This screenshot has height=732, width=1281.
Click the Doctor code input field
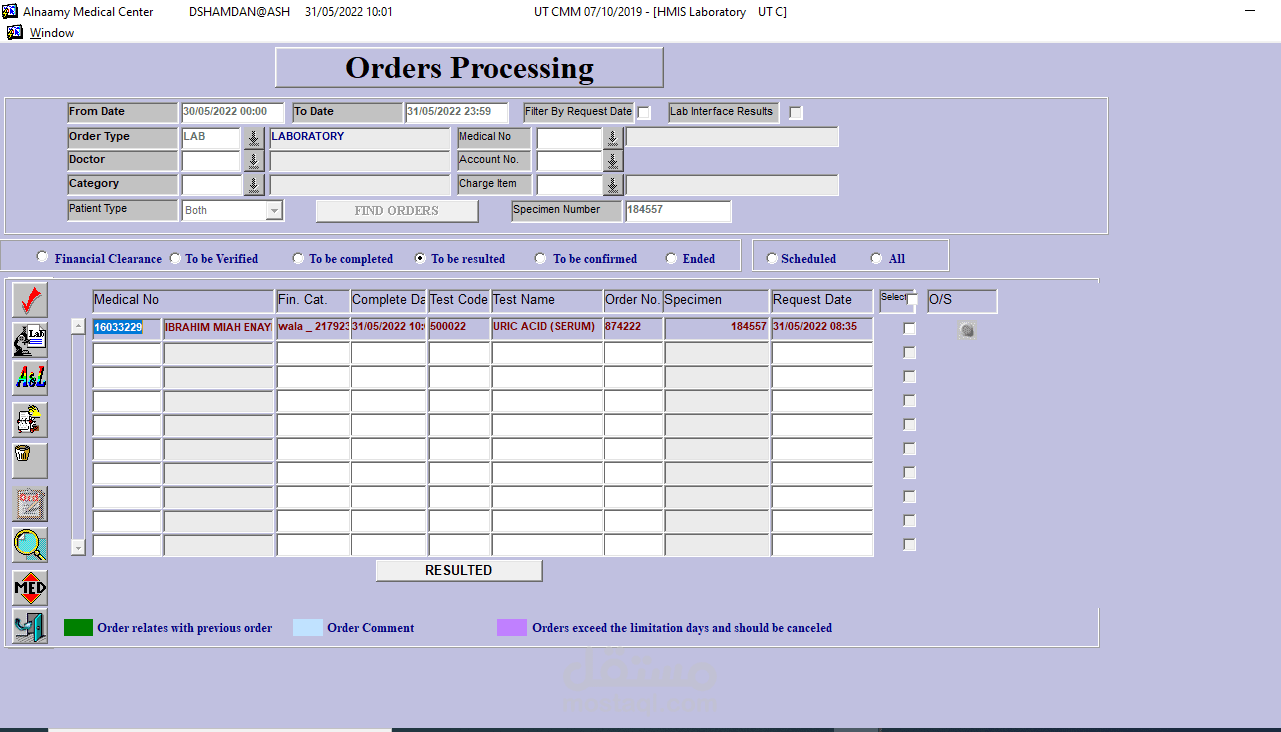[x=211, y=161]
